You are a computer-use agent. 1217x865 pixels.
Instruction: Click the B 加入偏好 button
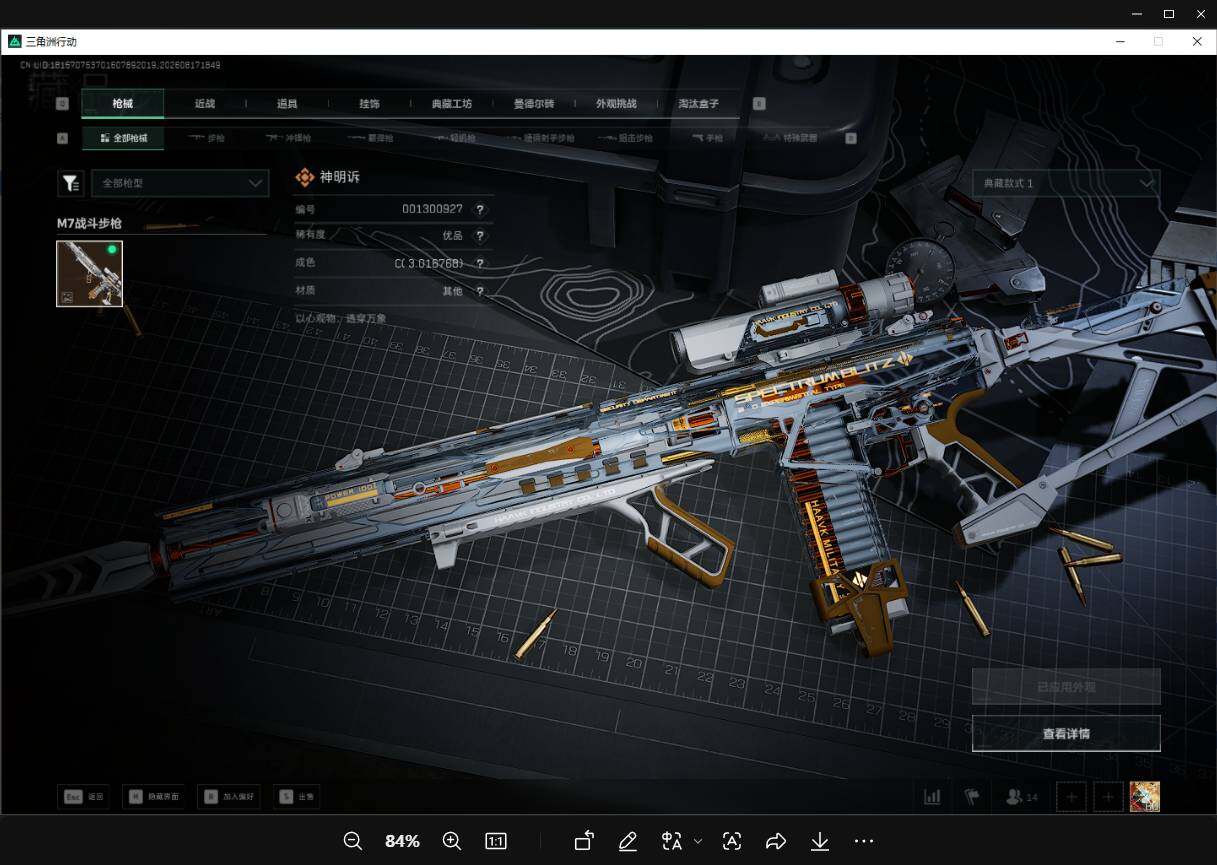(x=228, y=797)
